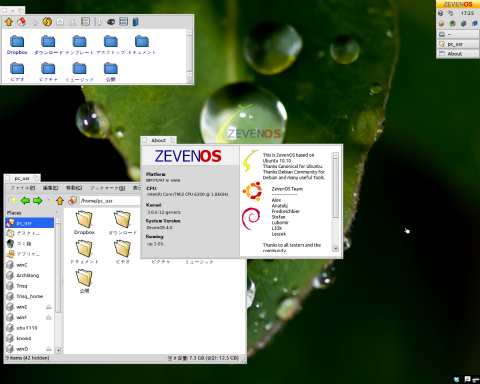The image size is (480, 384).
Task: Click the 17:35 clock in corner panel
Action: [x=467, y=13]
